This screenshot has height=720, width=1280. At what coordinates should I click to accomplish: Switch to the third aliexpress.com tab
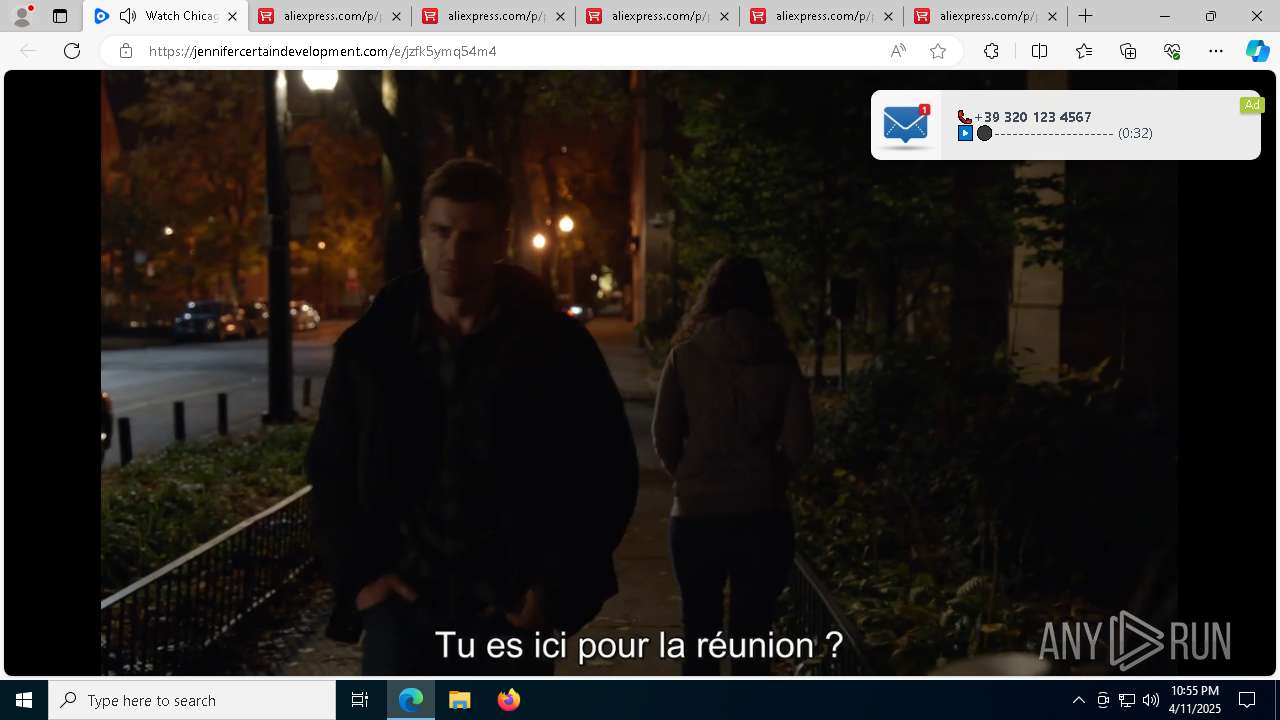click(x=658, y=16)
